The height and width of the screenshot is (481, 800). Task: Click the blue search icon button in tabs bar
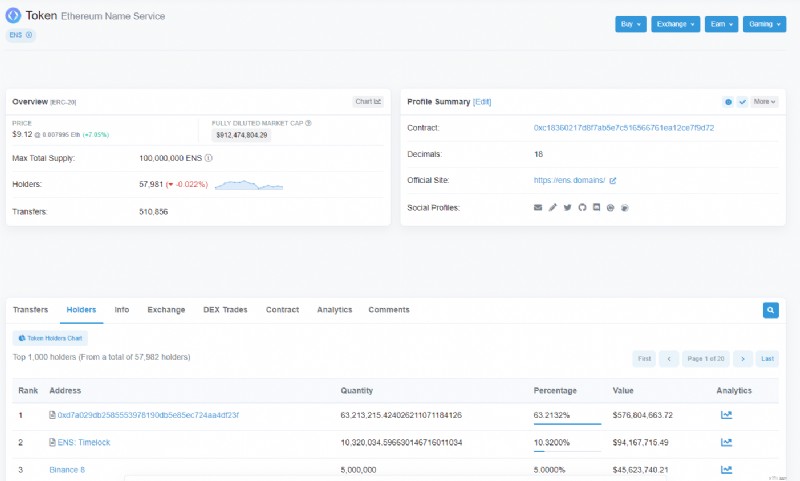[x=770, y=310]
